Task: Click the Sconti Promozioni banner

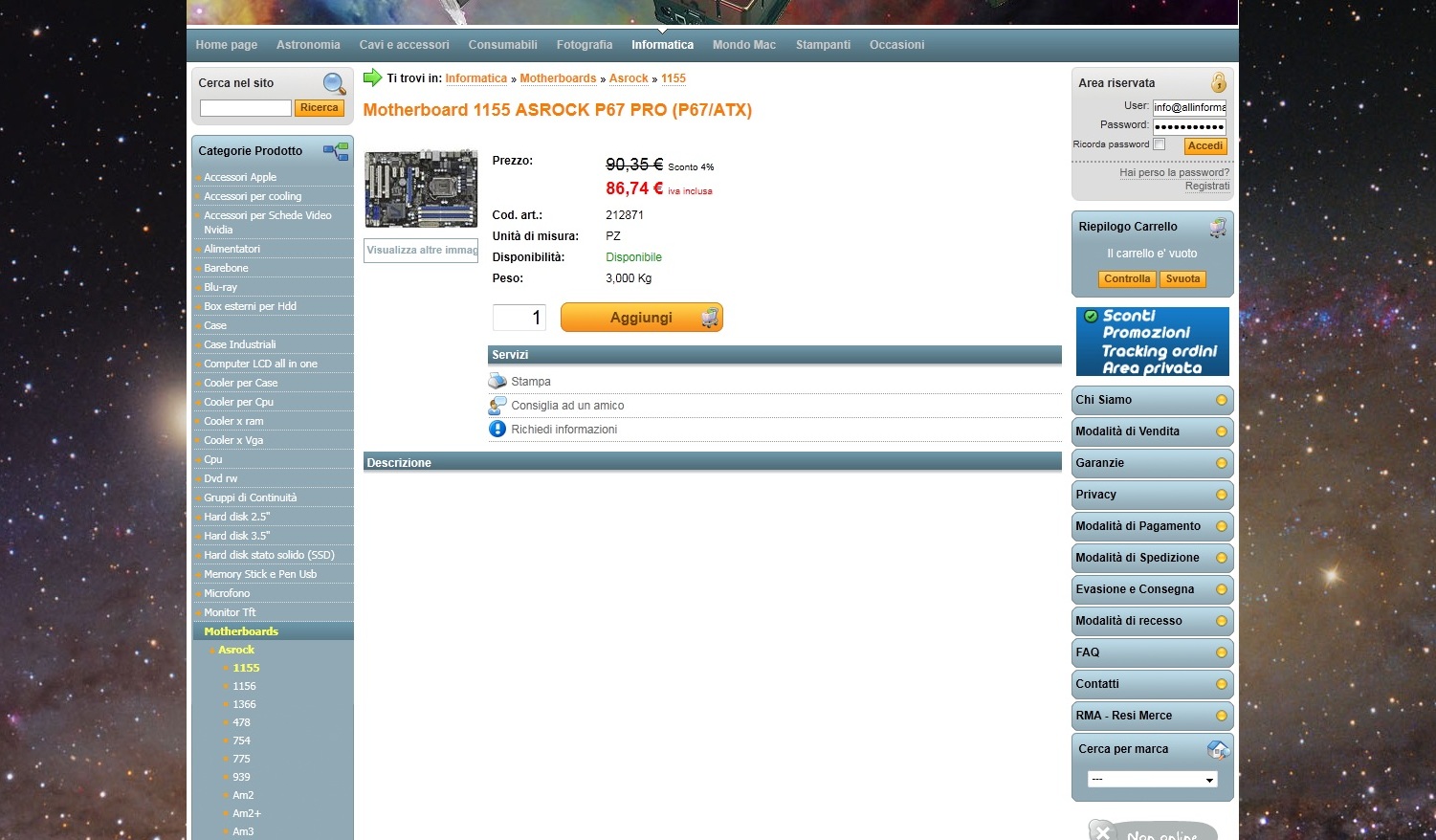Action: [1152, 342]
